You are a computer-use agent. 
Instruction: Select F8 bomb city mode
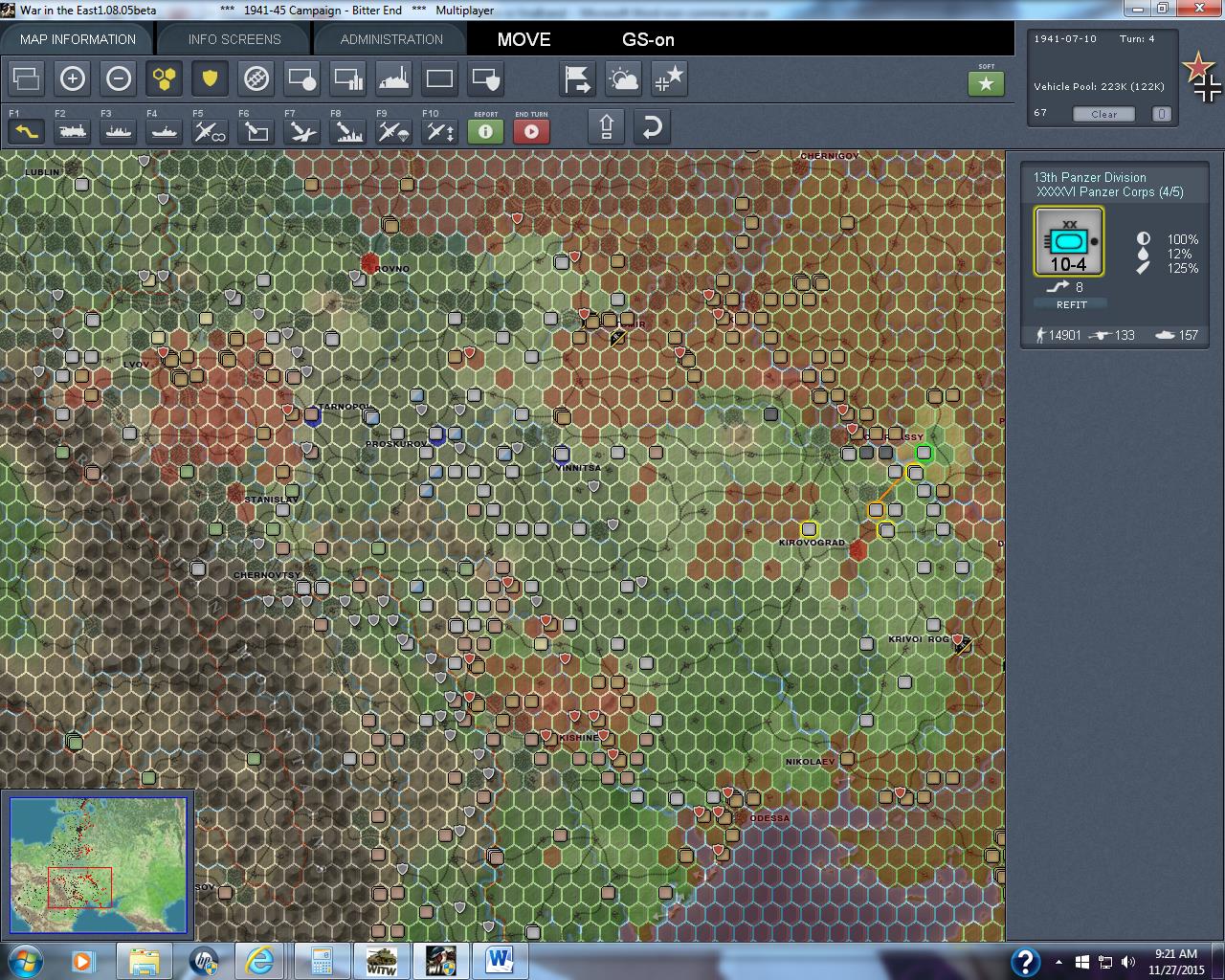pyautogui.click(x=348, y=131)
